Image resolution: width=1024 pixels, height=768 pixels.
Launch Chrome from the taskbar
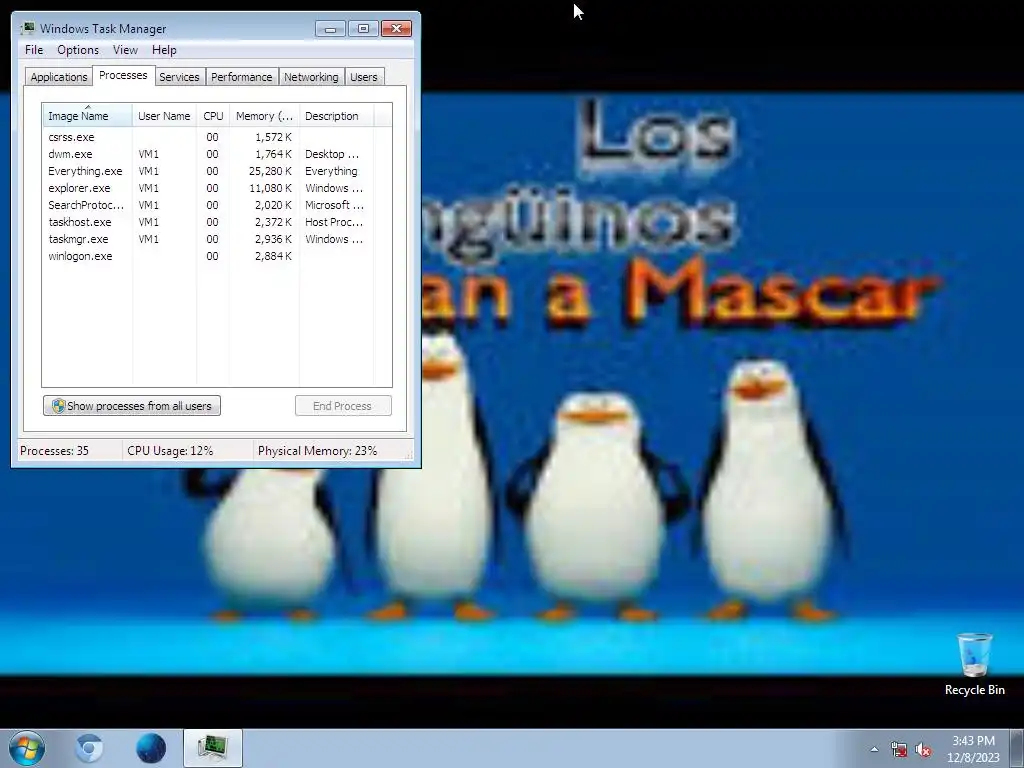[x=89, y=748]
